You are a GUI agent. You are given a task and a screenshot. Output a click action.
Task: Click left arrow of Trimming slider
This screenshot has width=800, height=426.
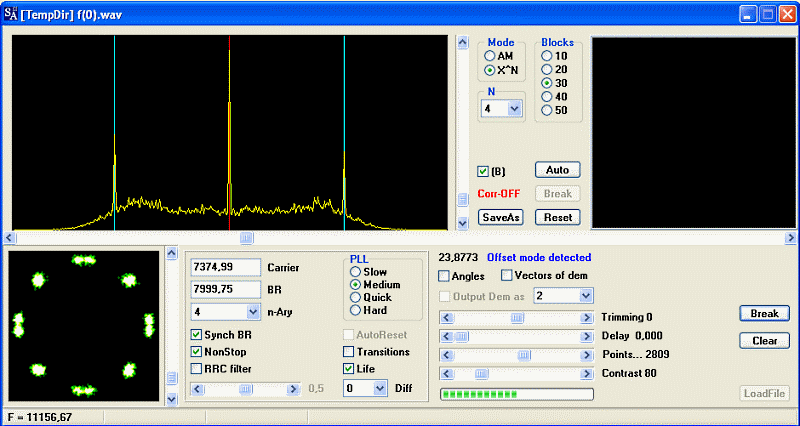(446, 318)
